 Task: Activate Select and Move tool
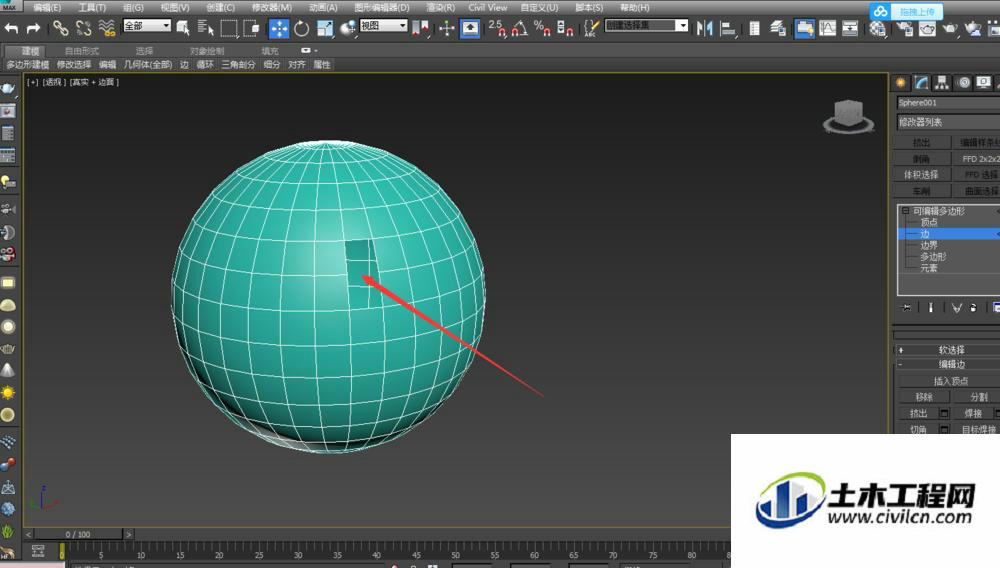[x=279, y=28]
